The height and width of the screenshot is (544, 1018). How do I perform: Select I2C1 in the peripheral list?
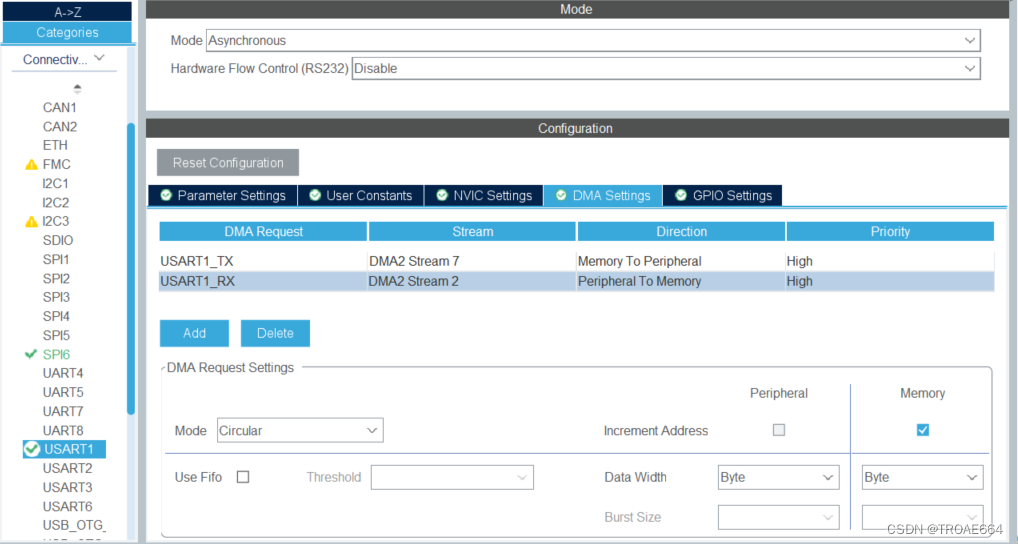[x=55, y=184]
